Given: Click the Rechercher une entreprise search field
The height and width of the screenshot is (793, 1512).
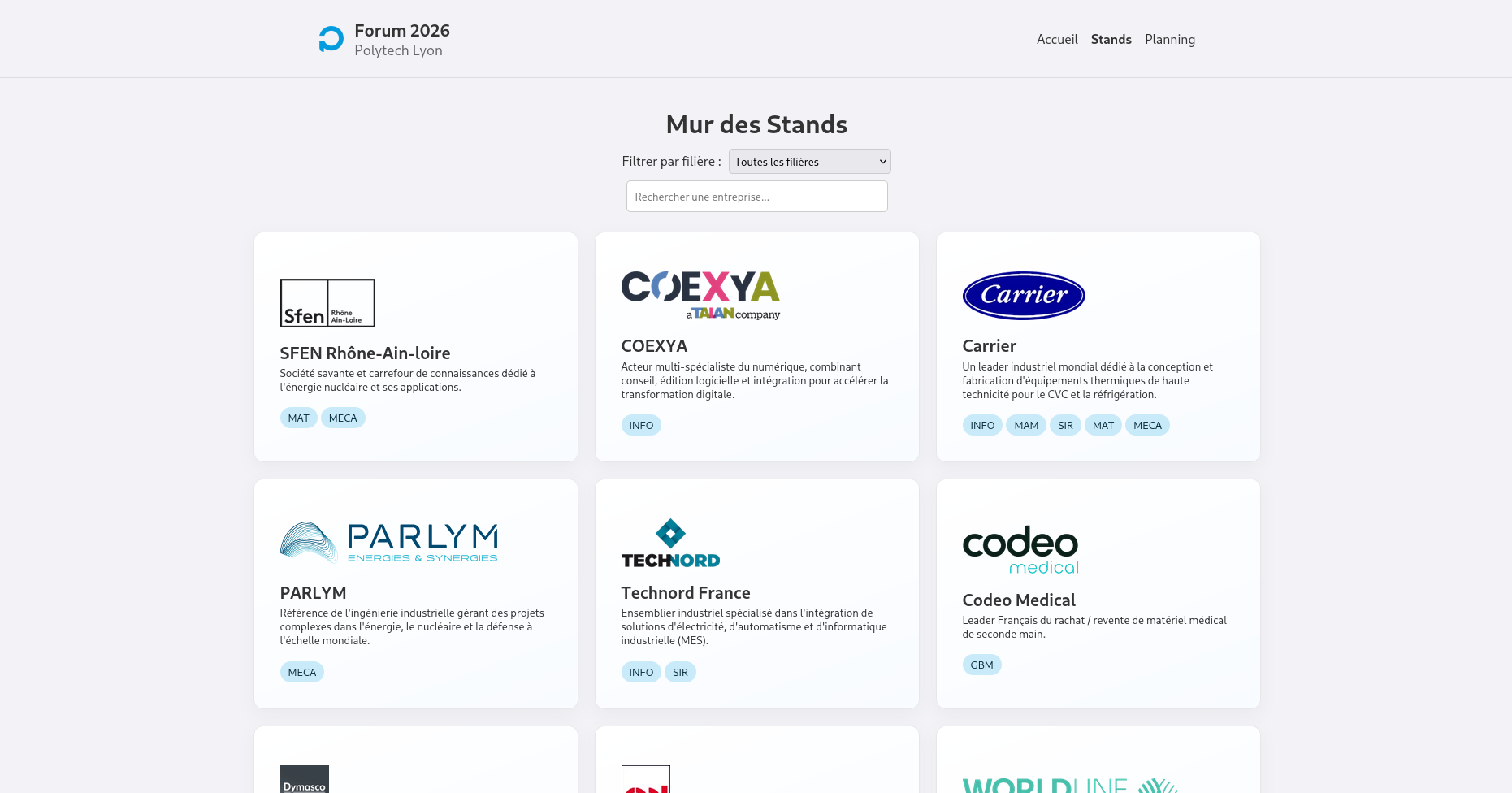Looking at the screenshot, I should coord(756,196).
